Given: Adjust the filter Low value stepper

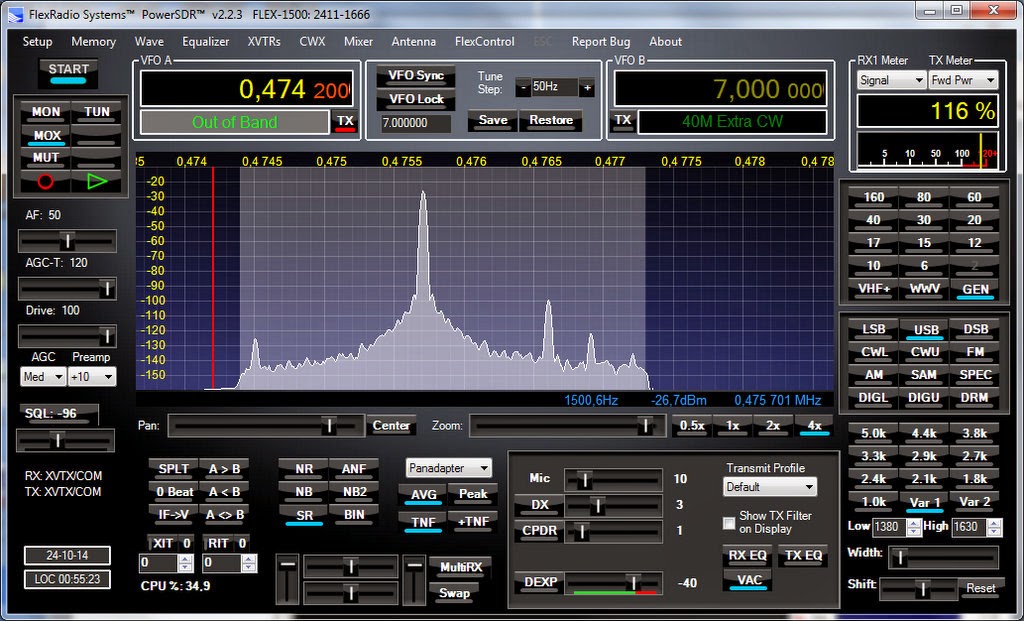Looking at the screenshot, I should (914, 527).
